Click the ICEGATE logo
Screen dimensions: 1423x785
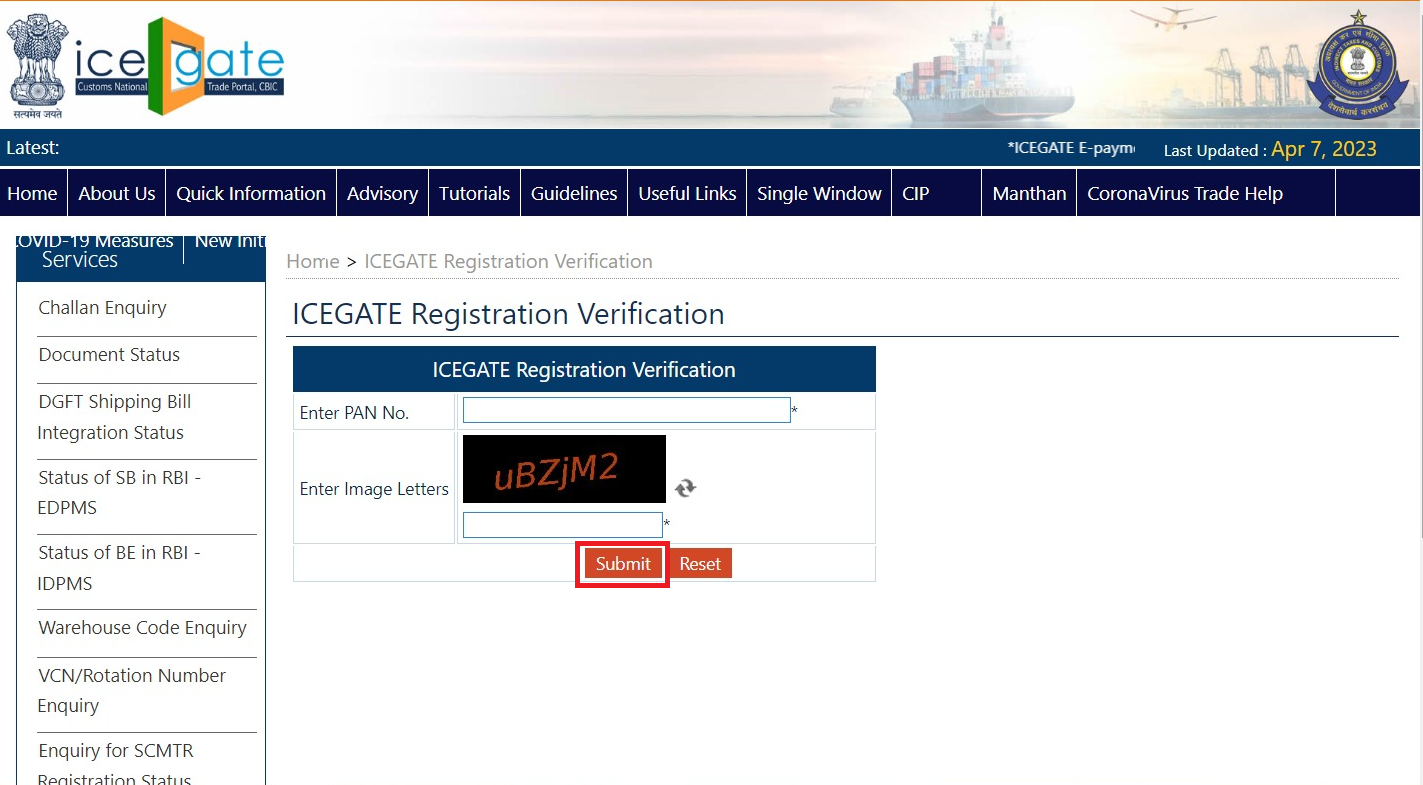(x=180, y=67)
